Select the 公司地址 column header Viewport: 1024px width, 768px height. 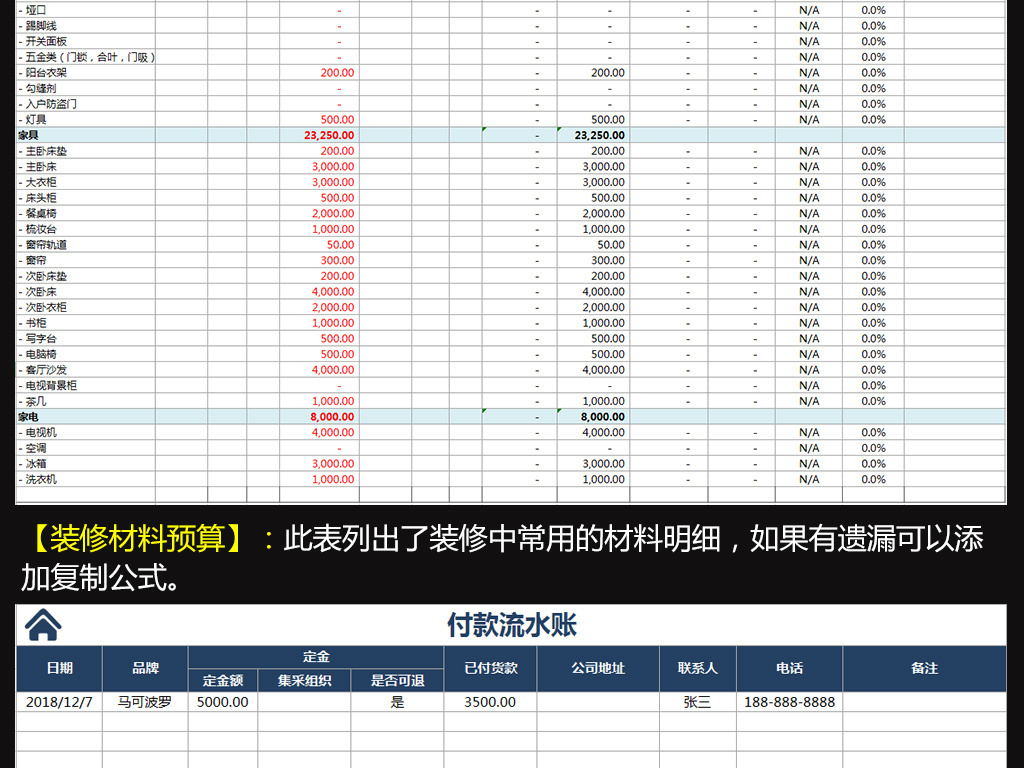click(x=598, y=668)
